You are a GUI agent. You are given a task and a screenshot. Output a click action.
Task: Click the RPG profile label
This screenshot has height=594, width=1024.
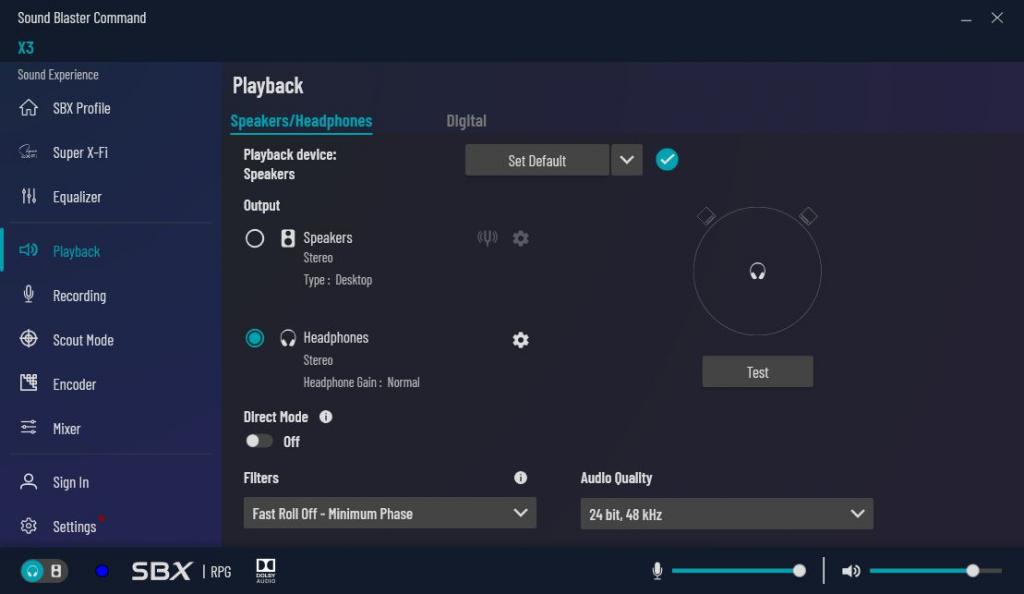[221, 572]
